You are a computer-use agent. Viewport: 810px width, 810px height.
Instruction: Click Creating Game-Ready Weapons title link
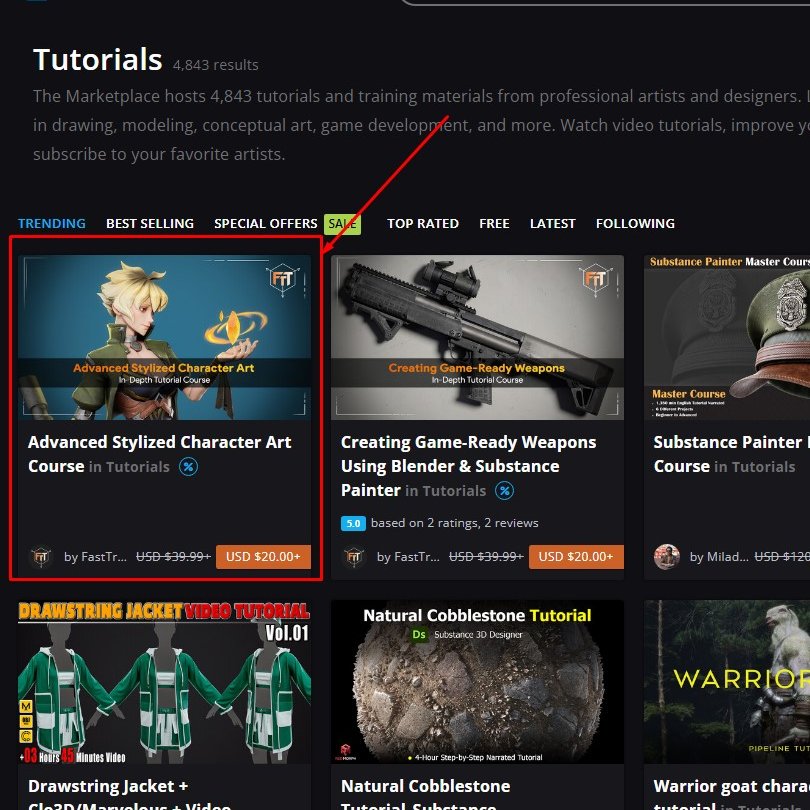click(468, 466)
